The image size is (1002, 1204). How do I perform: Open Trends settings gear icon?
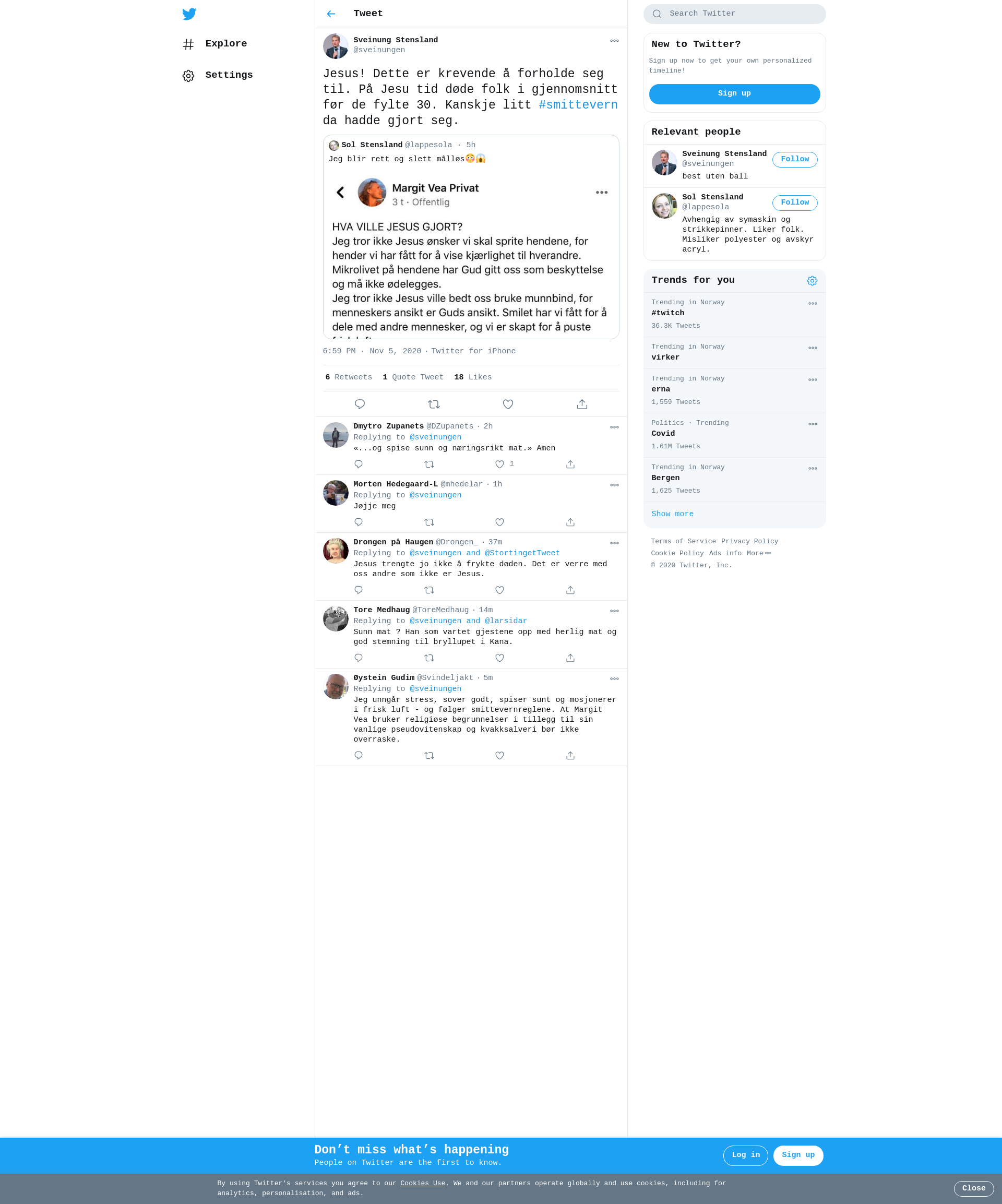812,280
